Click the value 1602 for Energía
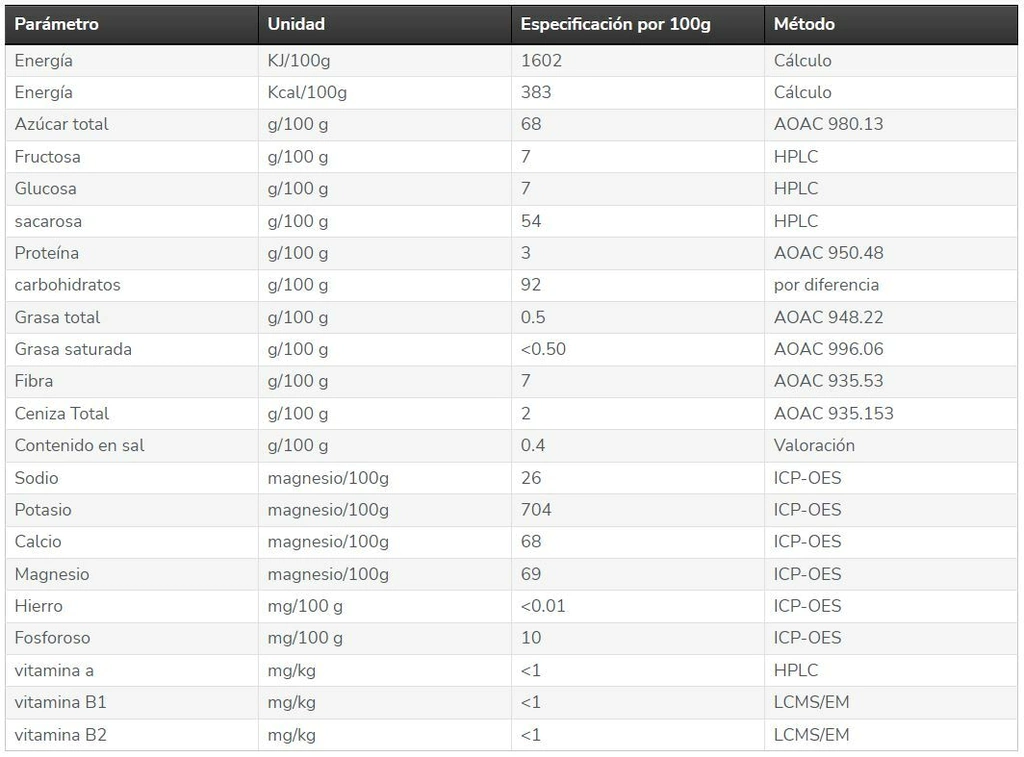Screen dimensions: 1024x757 (x=542, y=60)
